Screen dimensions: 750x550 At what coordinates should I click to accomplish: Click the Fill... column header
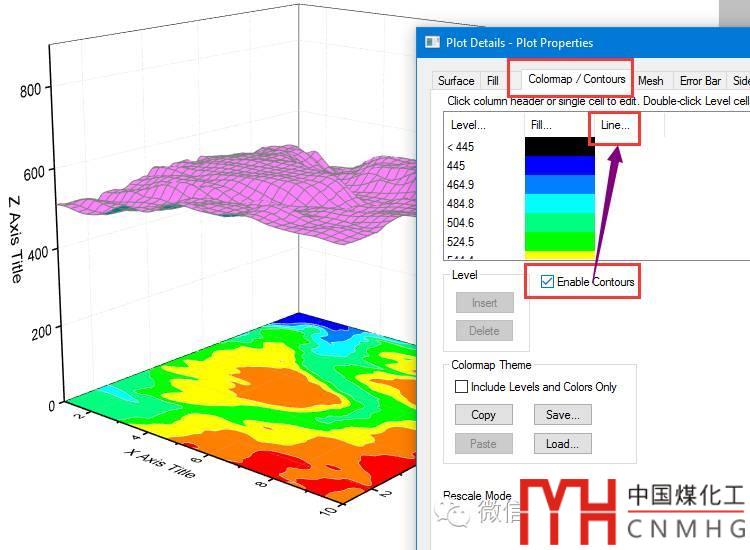541,125
